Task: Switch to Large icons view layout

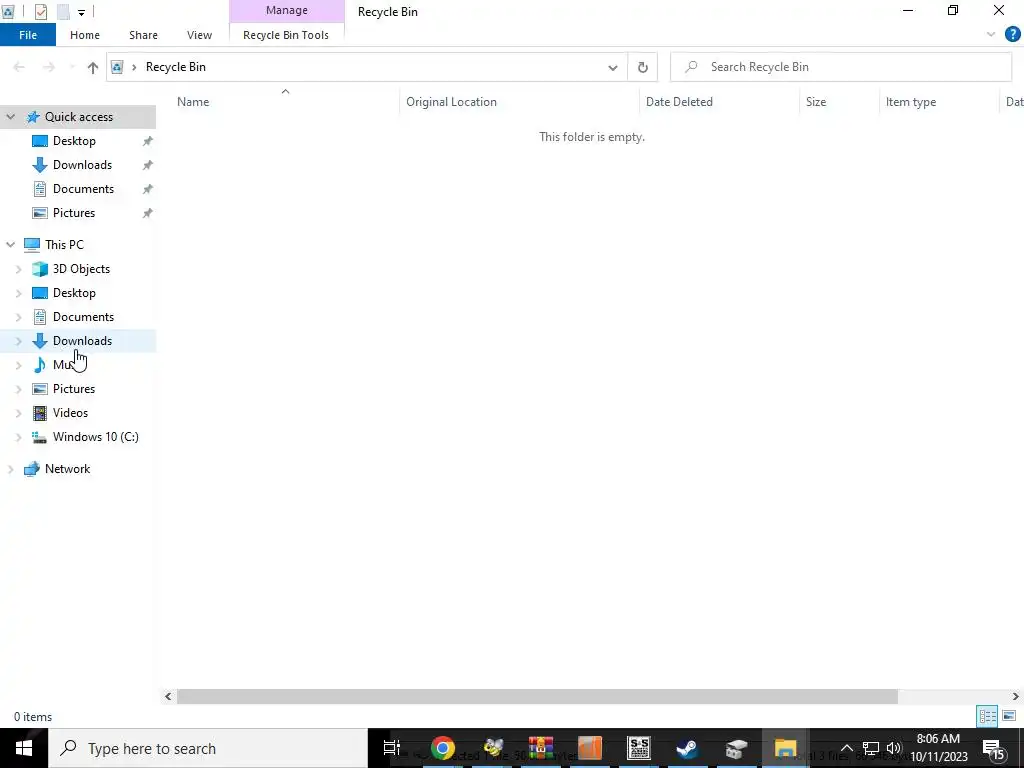Action: 1009,716
